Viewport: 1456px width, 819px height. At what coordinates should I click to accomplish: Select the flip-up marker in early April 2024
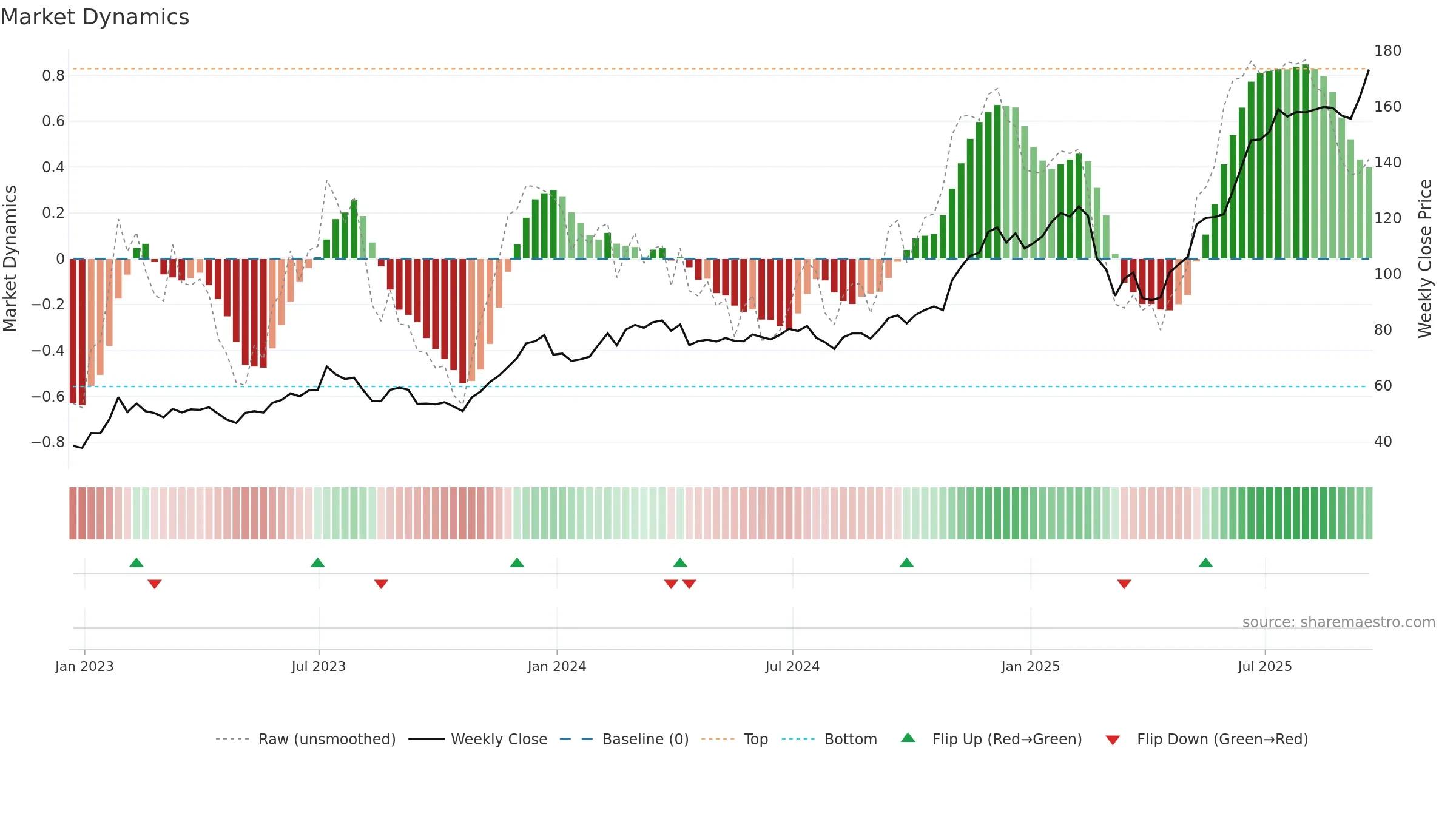pyautogui.click(x=680, y=562)
